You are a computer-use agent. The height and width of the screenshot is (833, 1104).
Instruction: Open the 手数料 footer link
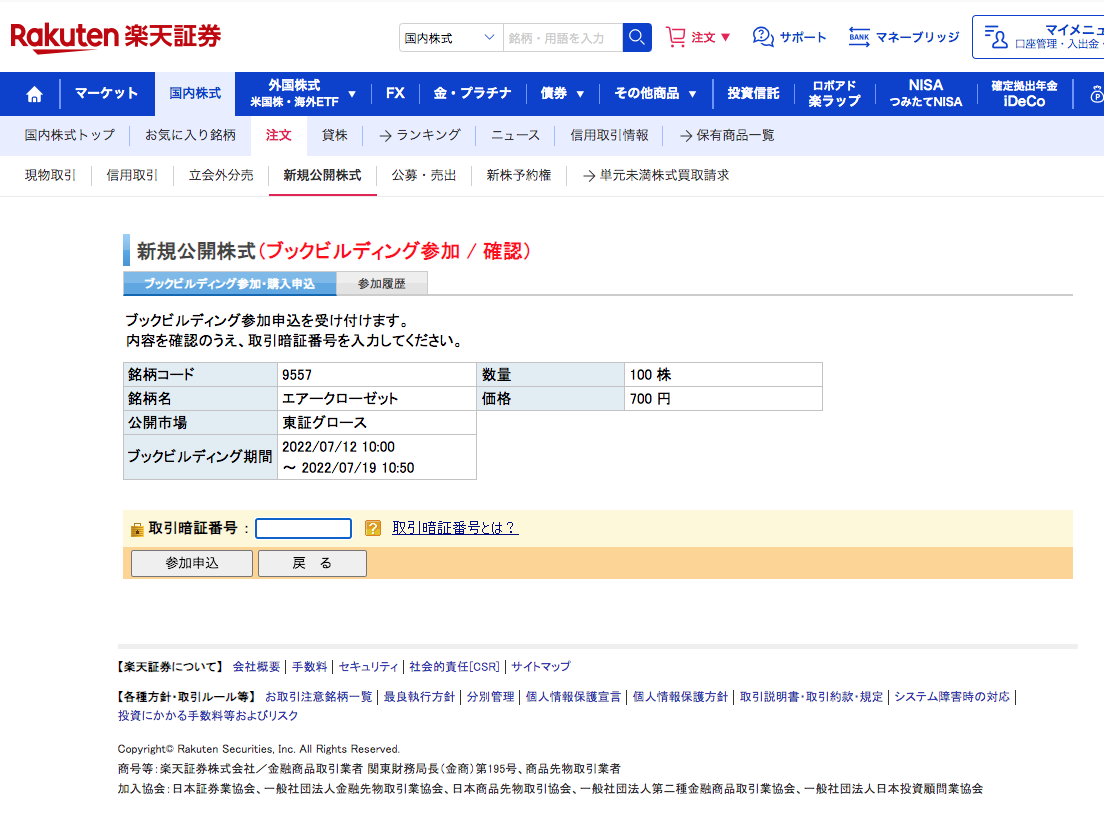click(x=309, y=667)
